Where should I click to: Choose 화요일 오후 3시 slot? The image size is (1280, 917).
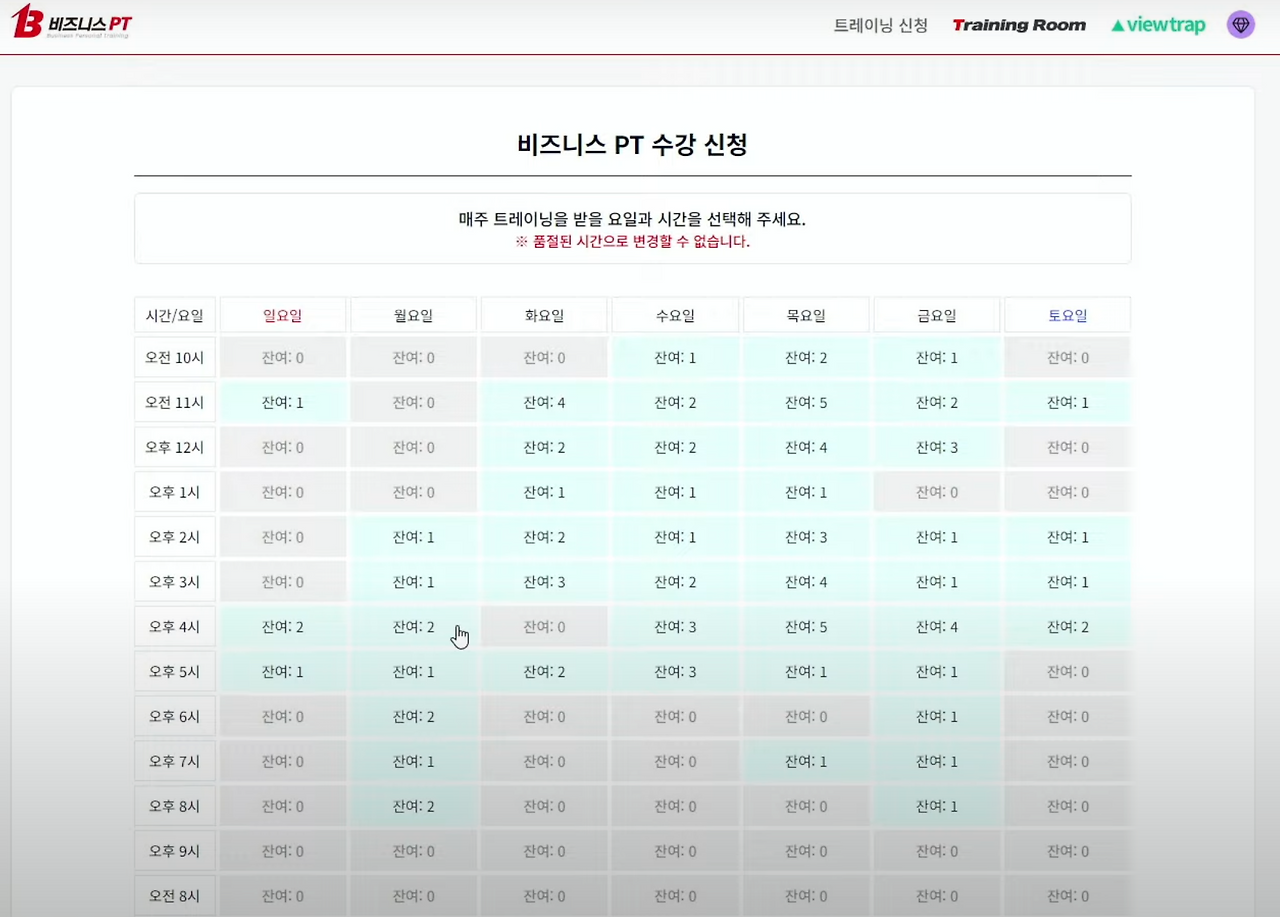click(x=544, y=582)
